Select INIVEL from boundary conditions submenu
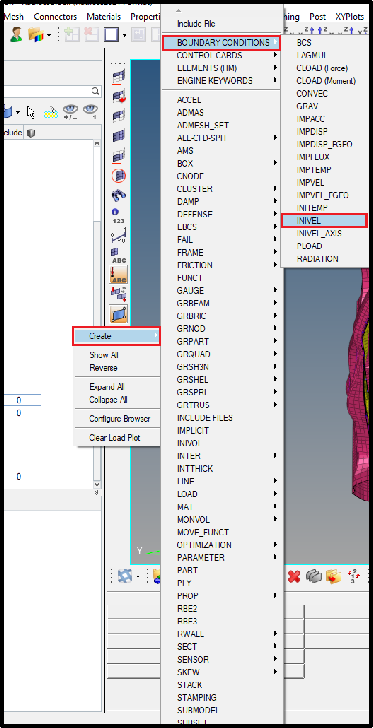The image size is (373, 728). click(x=324, y=221)
